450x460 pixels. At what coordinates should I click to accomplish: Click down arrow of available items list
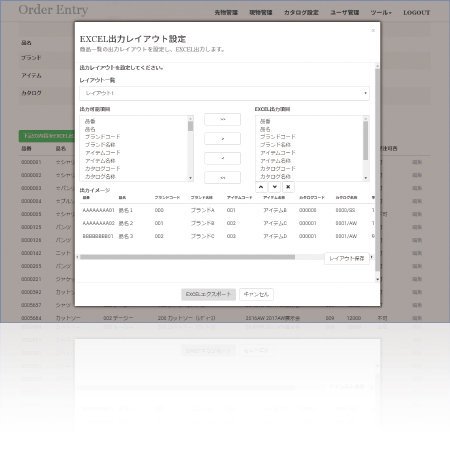point(190,178)
